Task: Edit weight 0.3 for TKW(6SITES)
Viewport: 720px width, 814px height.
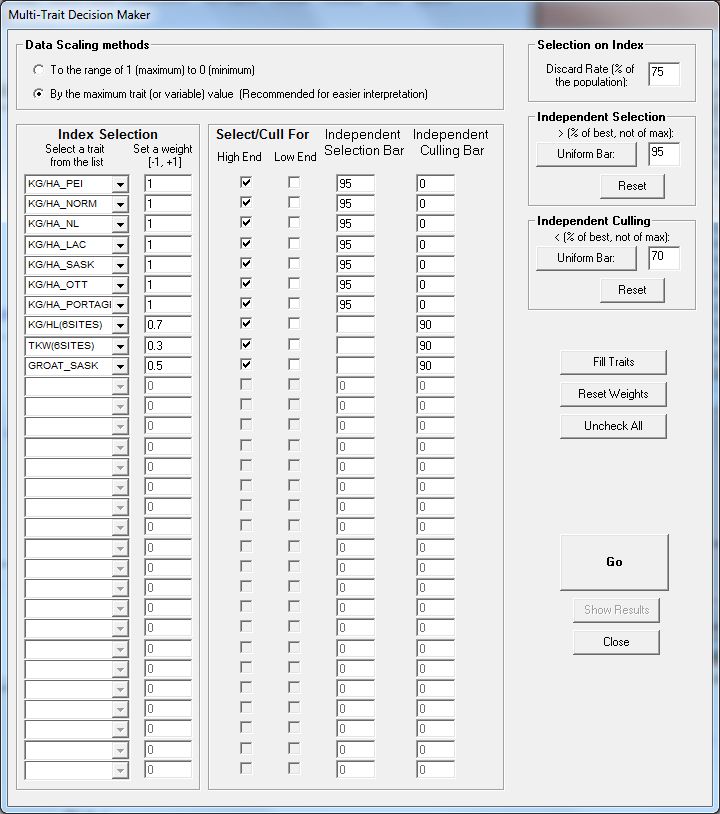Action: [168, 346]
